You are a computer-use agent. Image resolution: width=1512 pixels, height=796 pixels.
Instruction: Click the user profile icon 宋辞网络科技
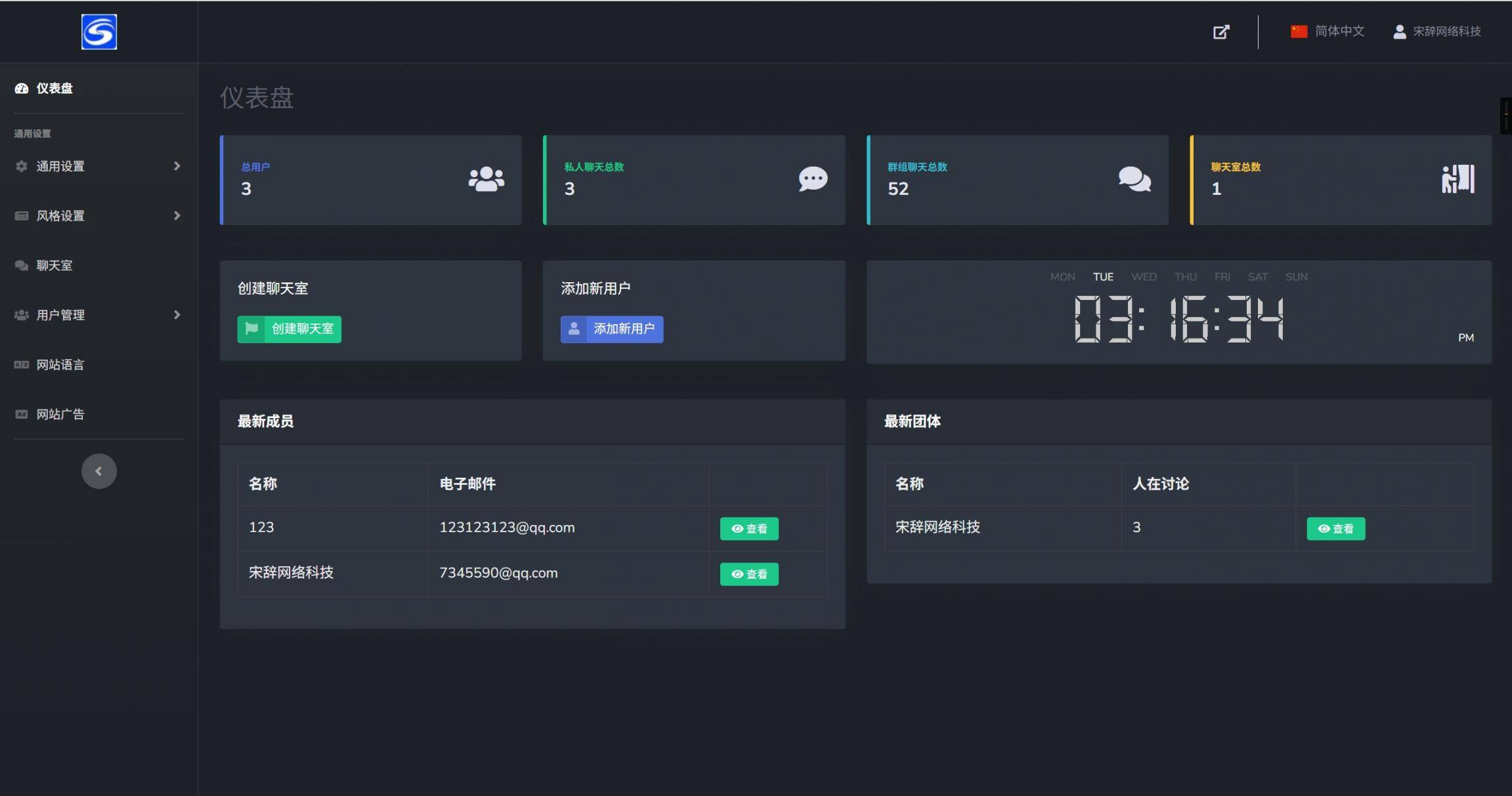coord(1399,31)
